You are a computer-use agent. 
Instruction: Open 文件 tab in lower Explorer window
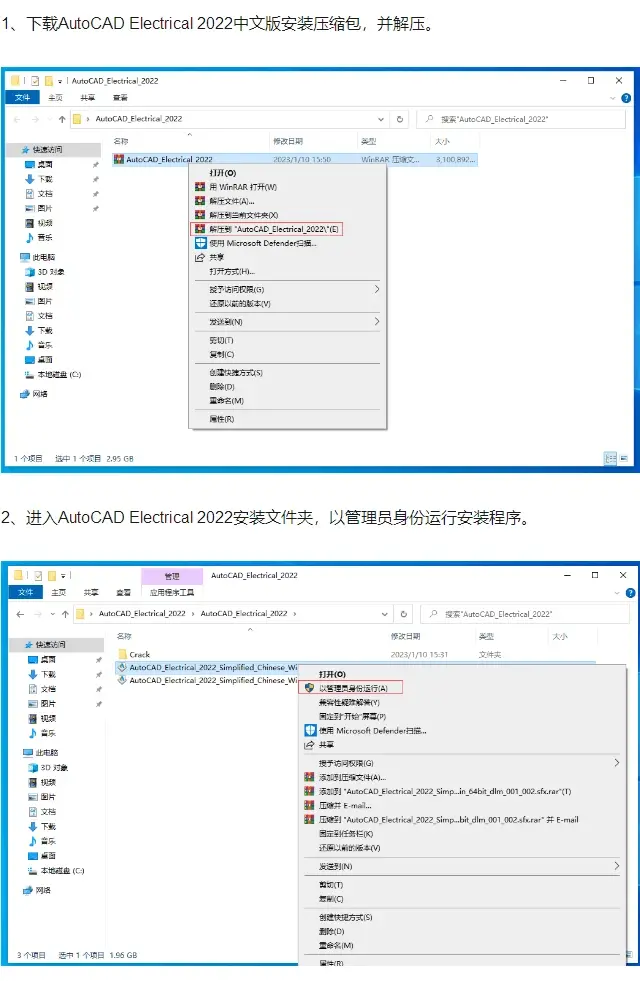26,592
